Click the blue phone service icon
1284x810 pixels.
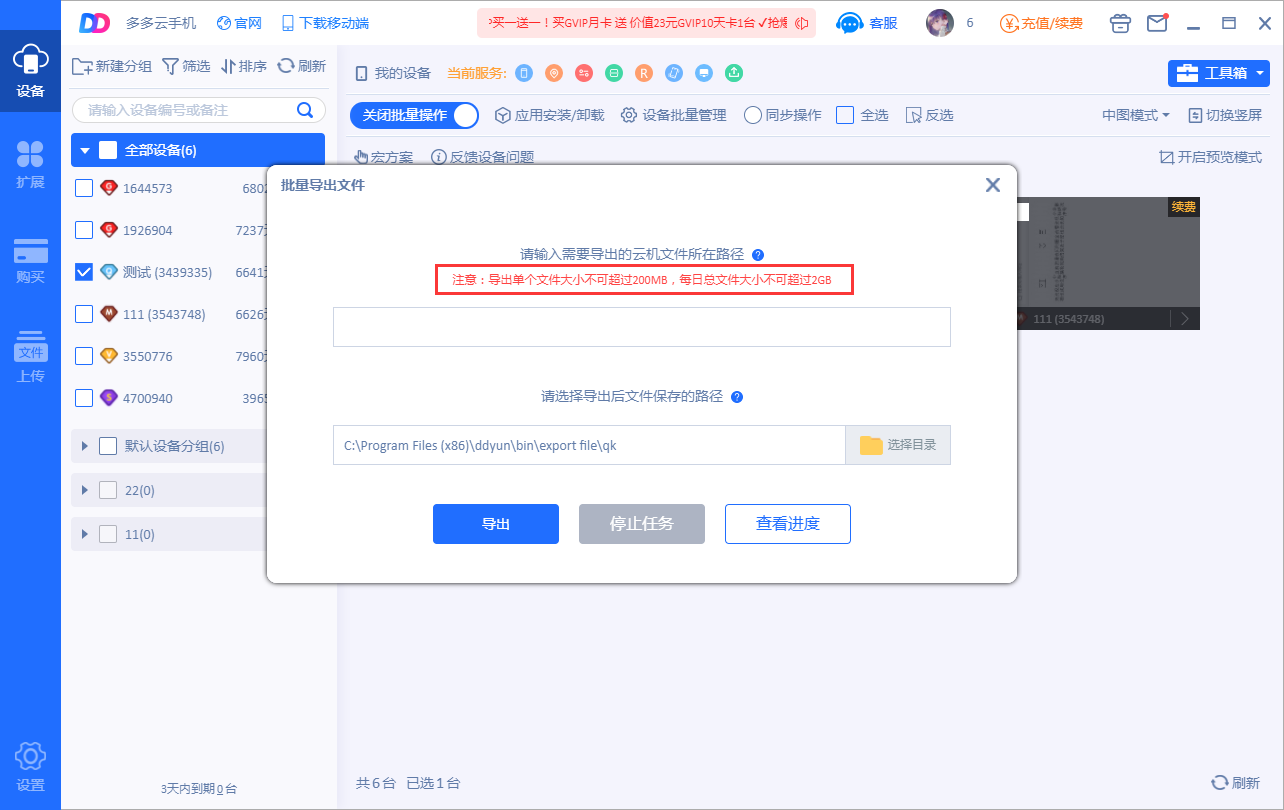click(524, 73)
